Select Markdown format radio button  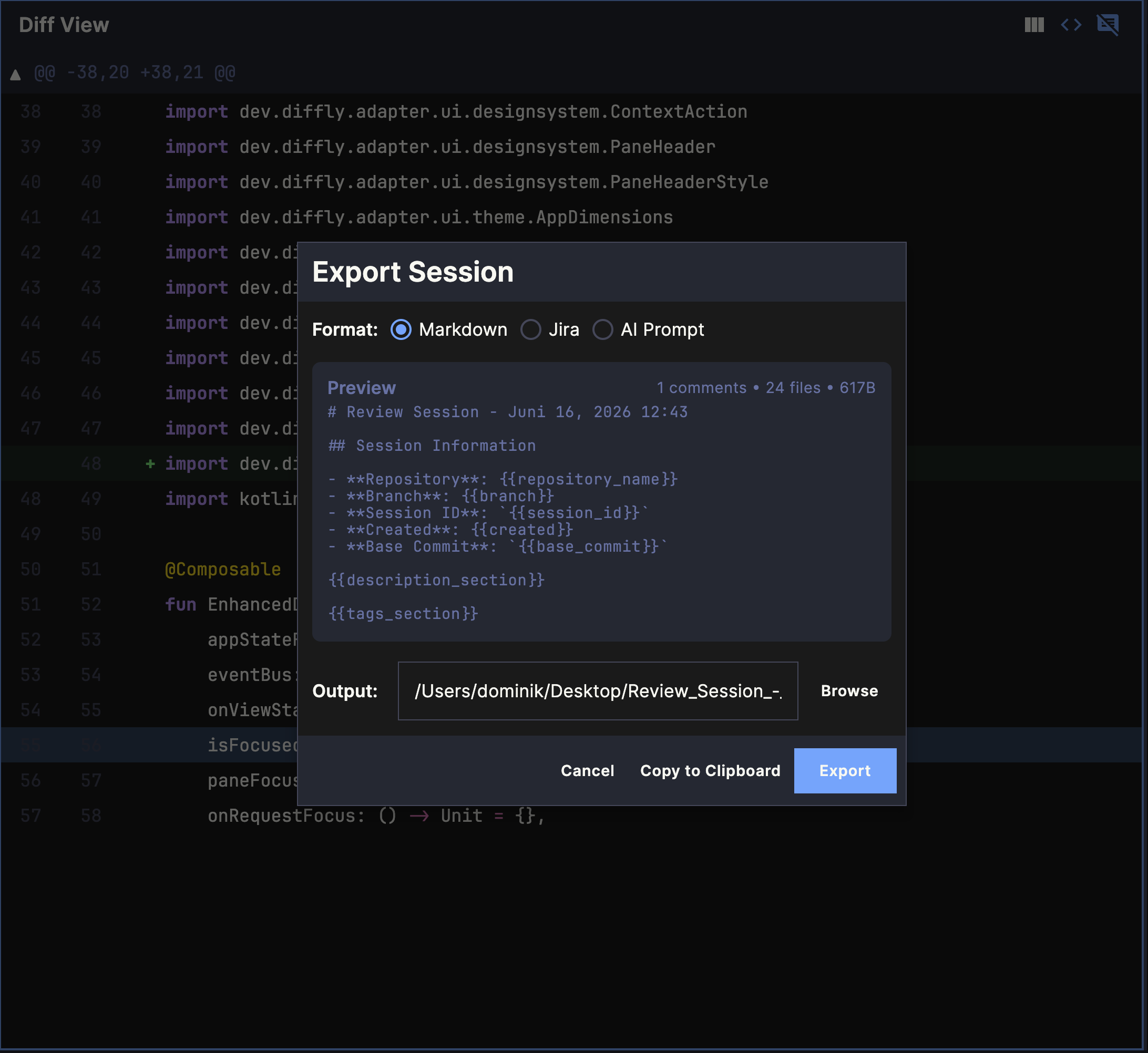point(401,329)
